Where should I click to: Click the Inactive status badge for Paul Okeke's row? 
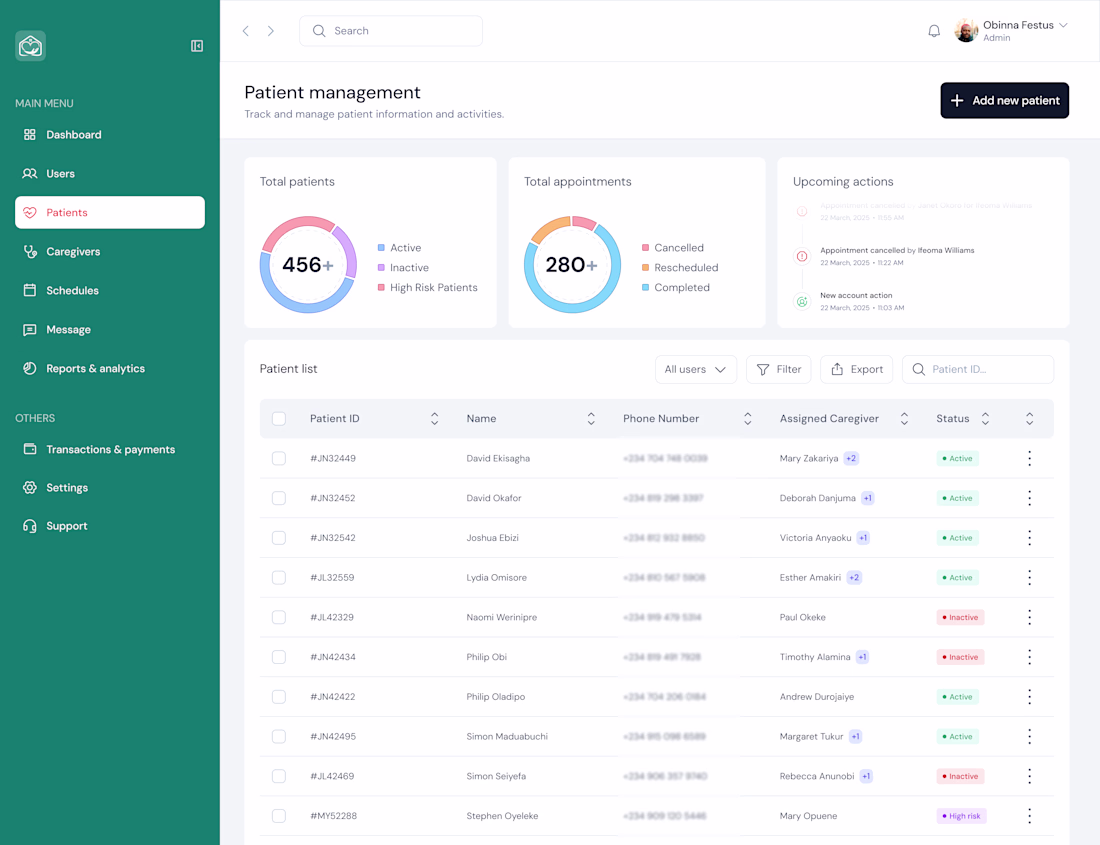pos(960,617)
